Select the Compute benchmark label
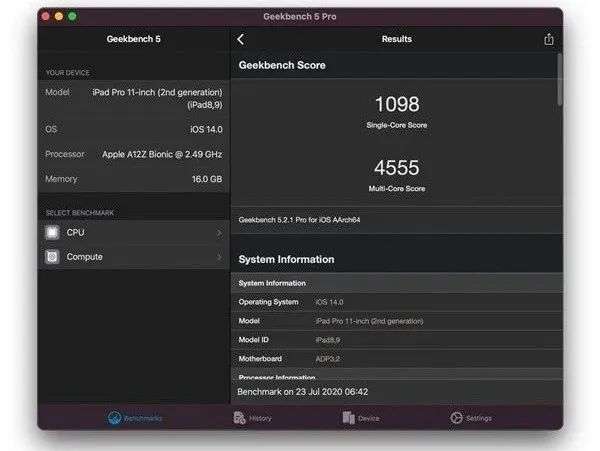 pyautogui.click(x=85, y=257)
